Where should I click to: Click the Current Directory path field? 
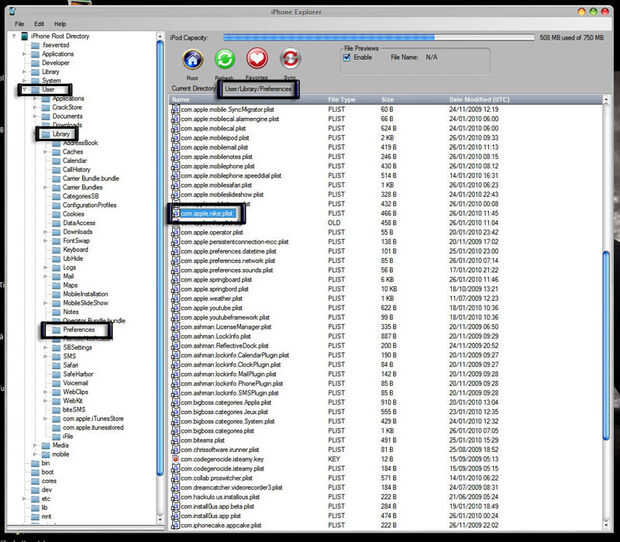point(259,89)
